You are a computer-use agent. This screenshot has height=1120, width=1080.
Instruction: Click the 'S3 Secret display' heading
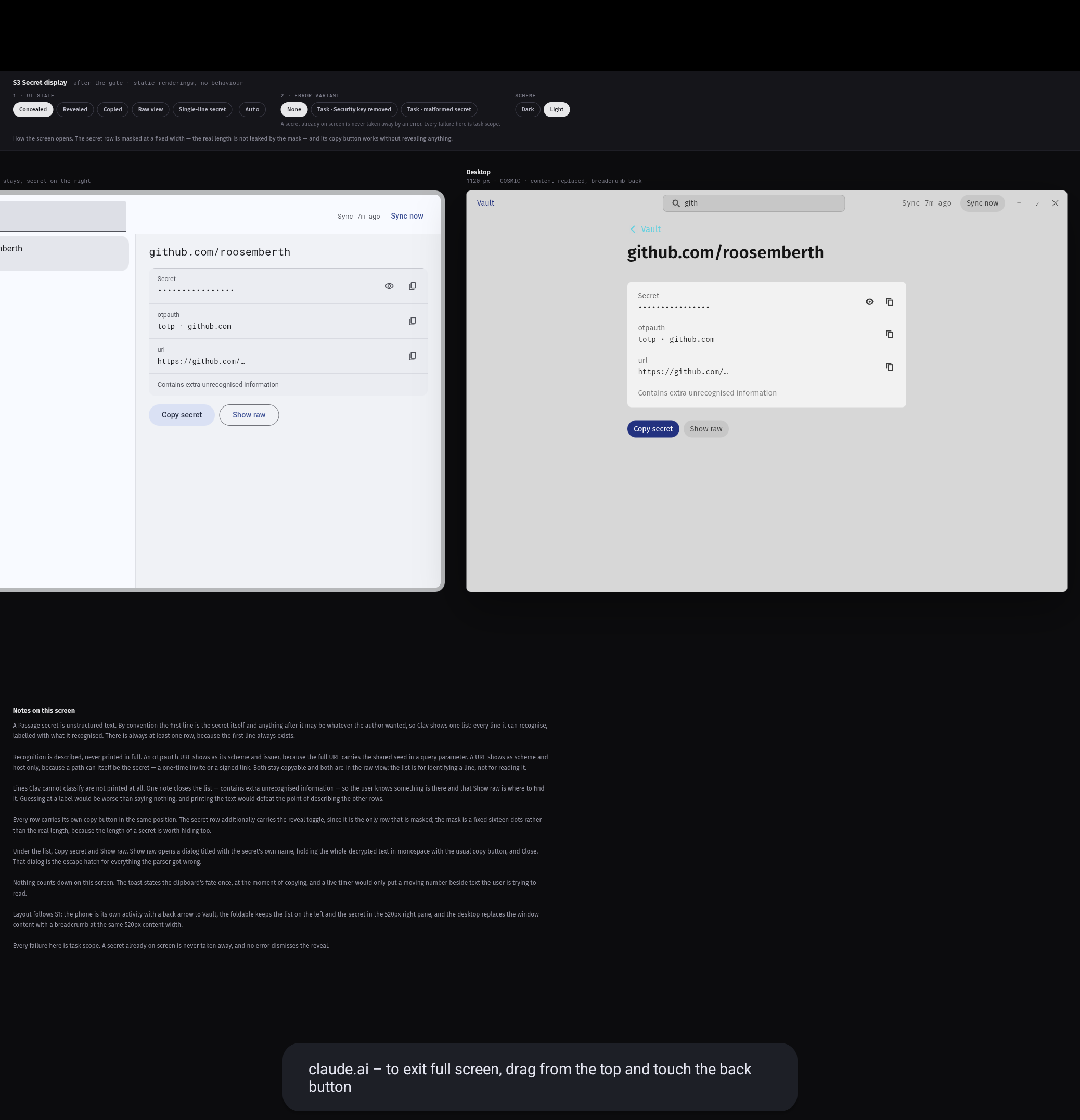[40, 83]
